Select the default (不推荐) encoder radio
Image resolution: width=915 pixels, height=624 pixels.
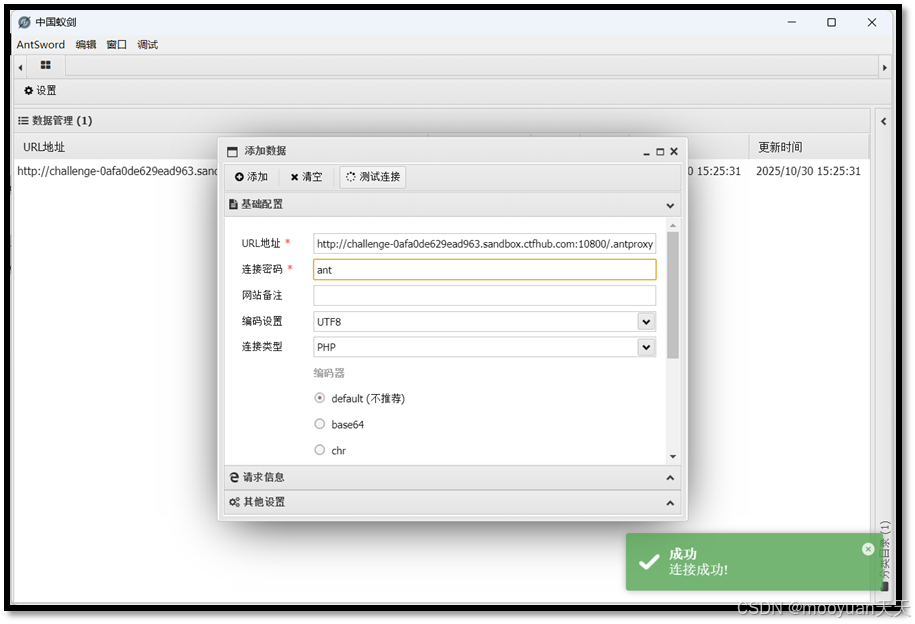[320, 398]
